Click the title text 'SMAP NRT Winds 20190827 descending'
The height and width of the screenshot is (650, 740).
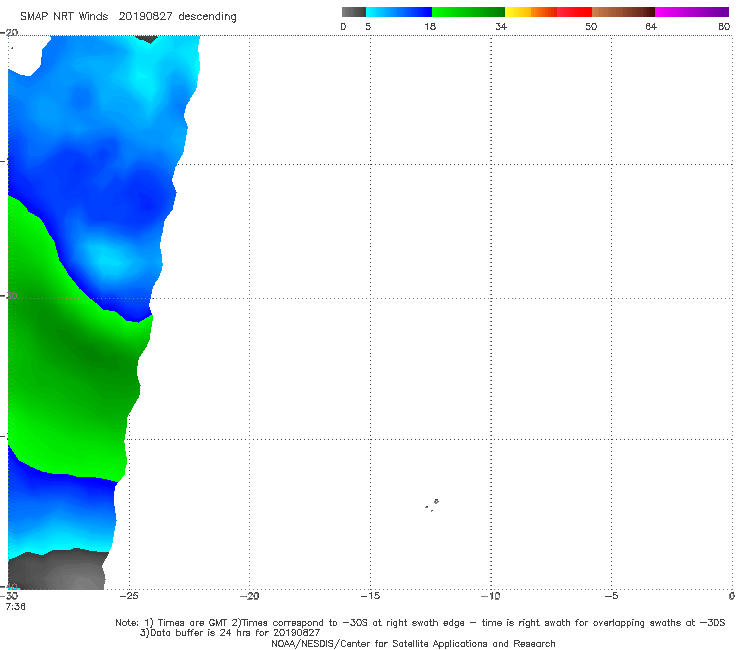[x=128, y=17]
